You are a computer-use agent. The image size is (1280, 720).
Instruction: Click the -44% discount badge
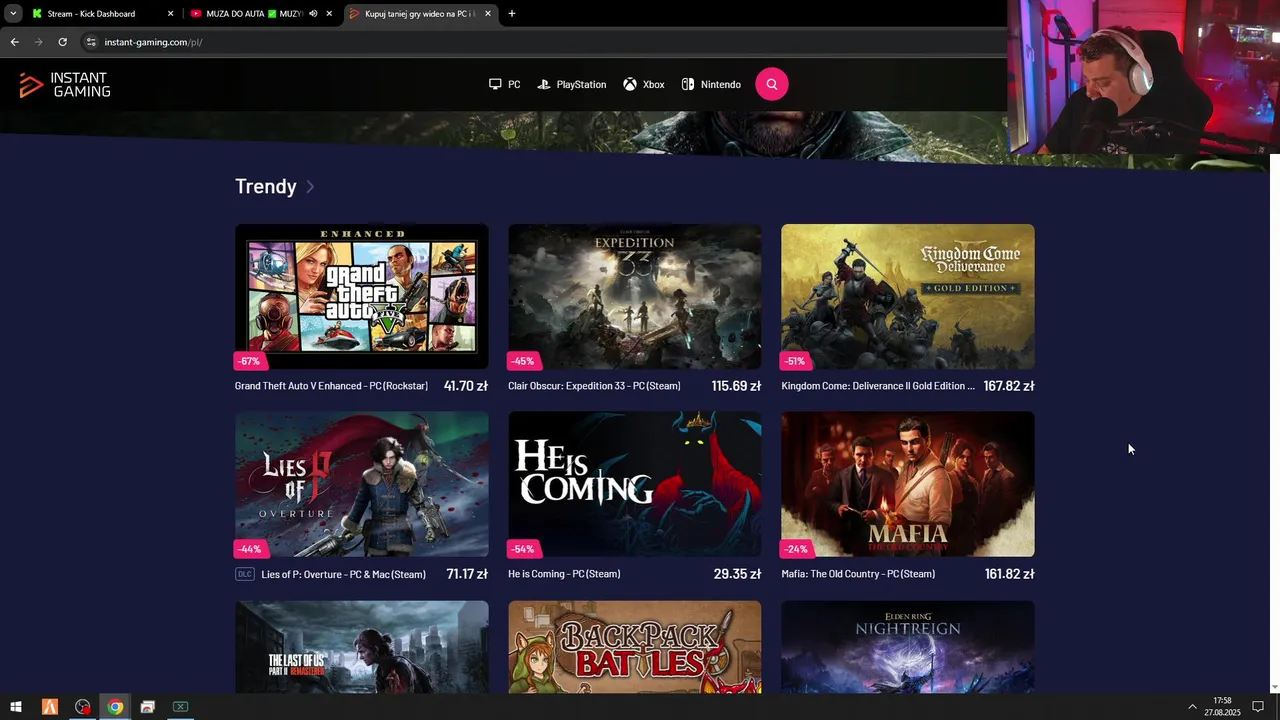pos(250,549)
